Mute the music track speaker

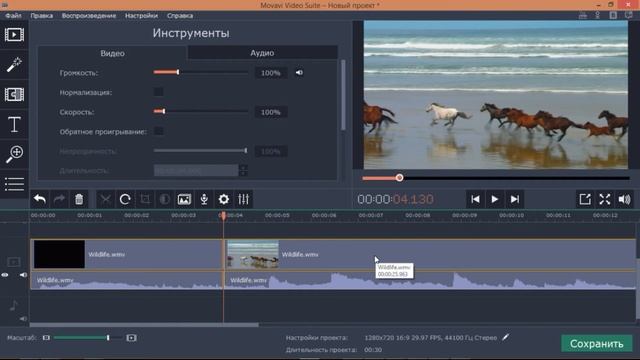(x=23, y=318)
